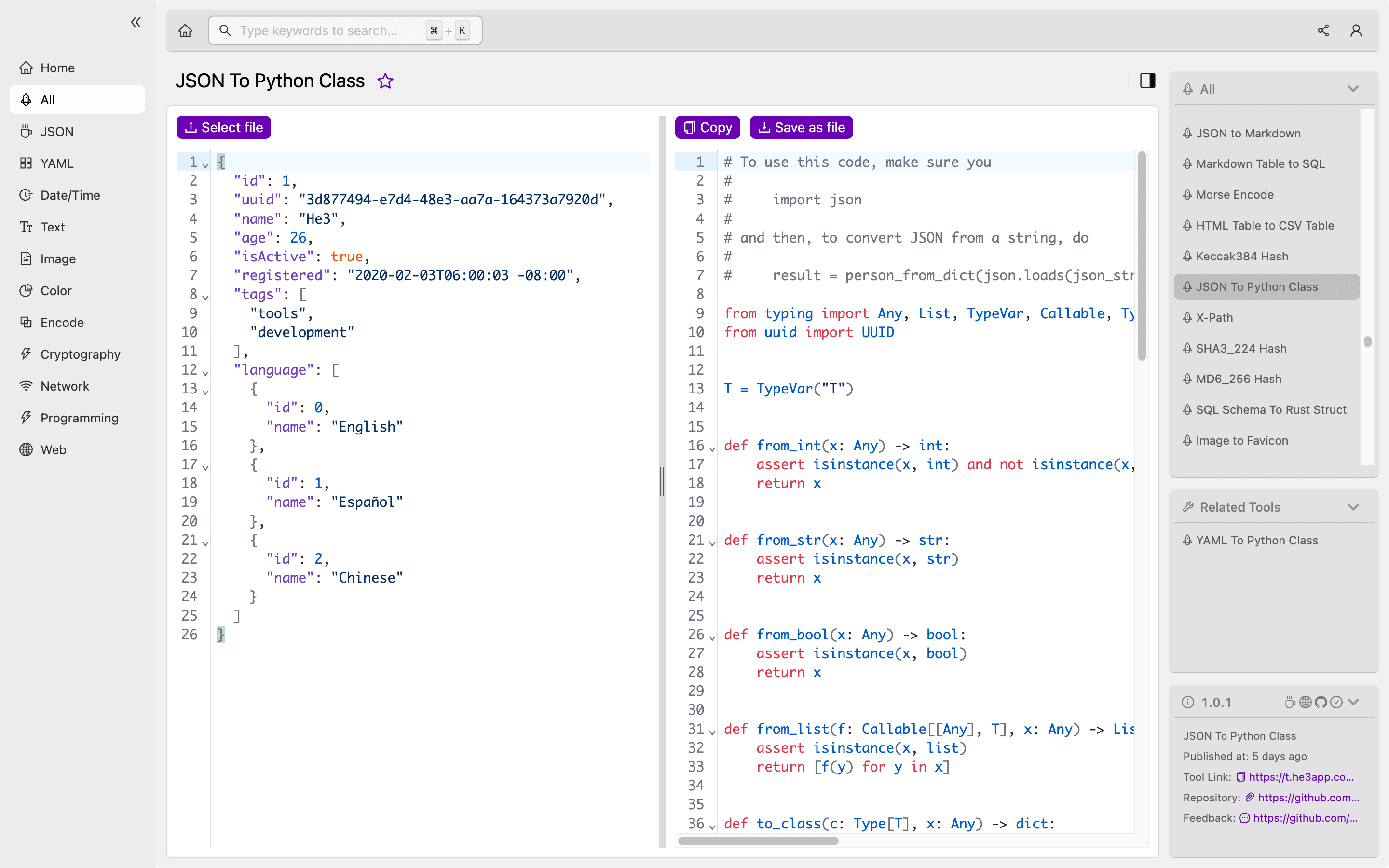Toggle the right panel split view

[x=1147, y=80]
